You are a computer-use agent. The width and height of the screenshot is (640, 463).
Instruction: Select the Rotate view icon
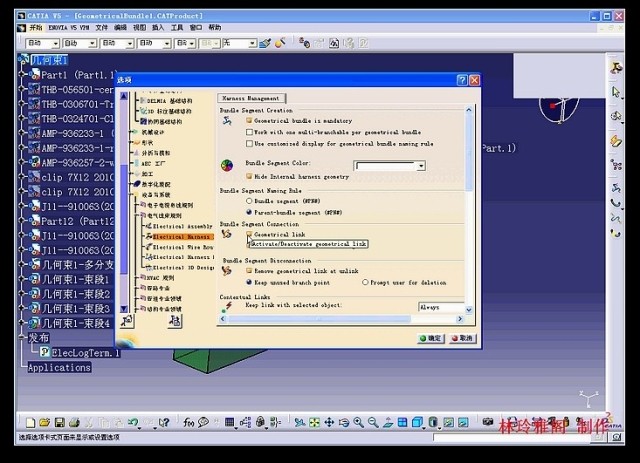coord(344,423)
